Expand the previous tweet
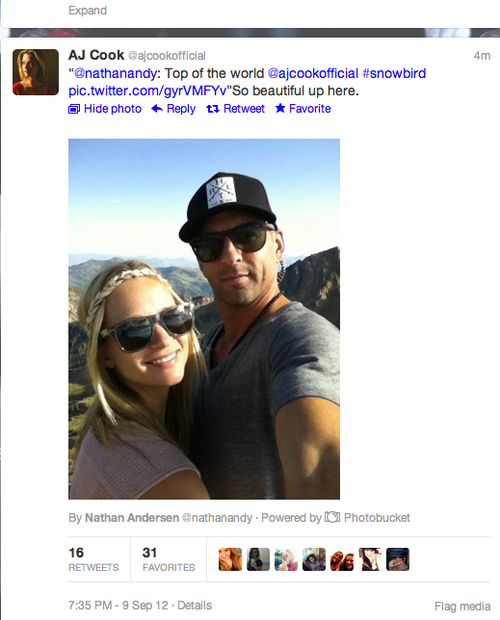 pos(87,10)
